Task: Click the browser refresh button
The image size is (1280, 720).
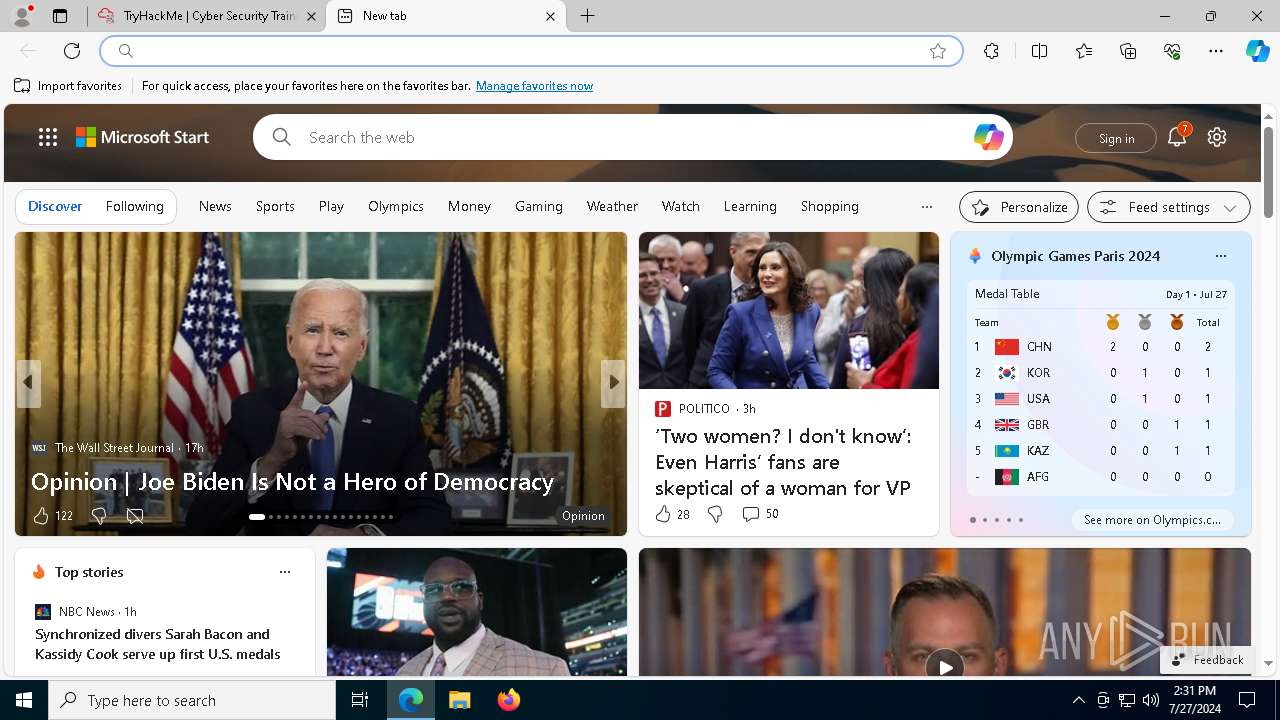Action: pos(72,51)
